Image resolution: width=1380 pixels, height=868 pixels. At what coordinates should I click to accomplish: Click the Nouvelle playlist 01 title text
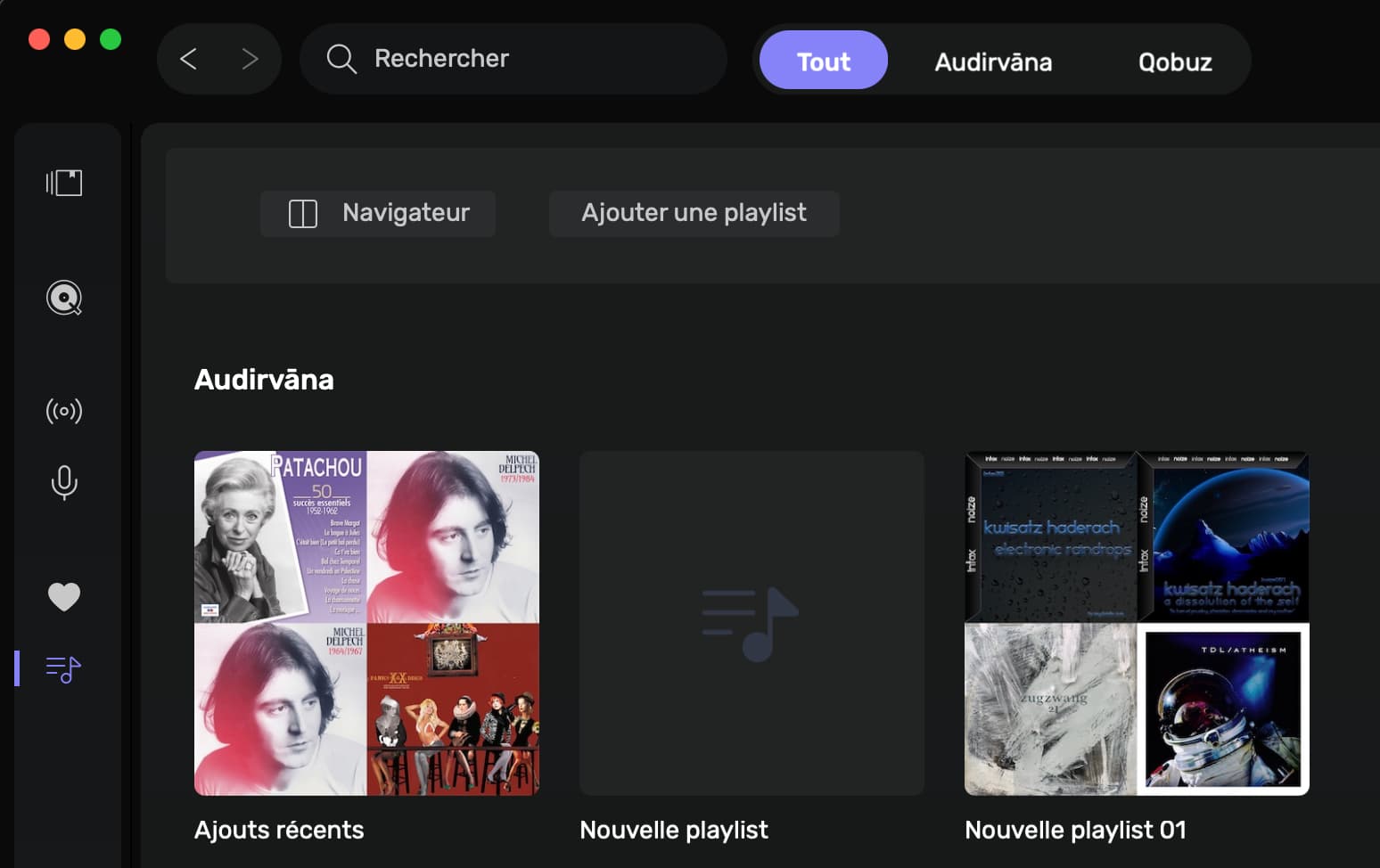click(x=1075, y=830)
